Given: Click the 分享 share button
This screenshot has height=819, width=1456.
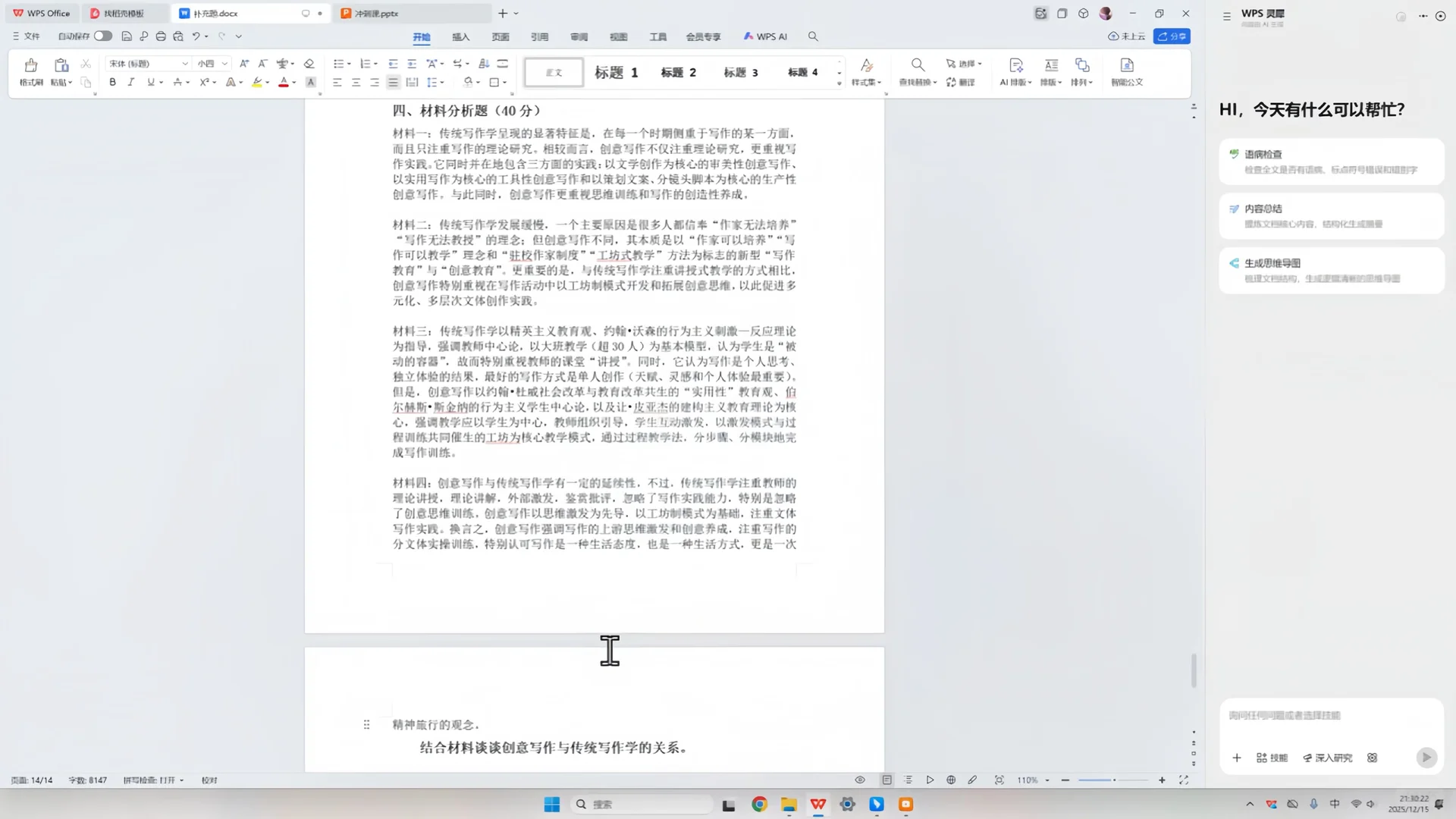Looking at the screenshot, I should click(1172, 36).
